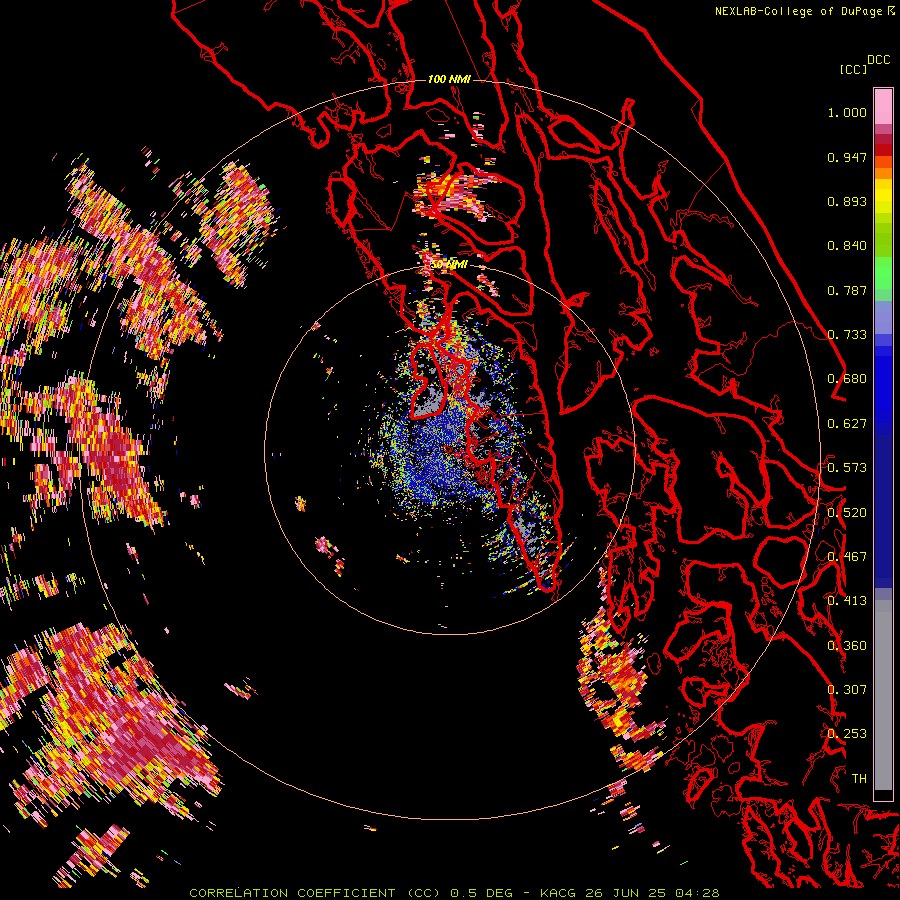Viewport: 900px width, 900px height.
Task: Select the 0.360 color scale value
Action: pos(847,646)
